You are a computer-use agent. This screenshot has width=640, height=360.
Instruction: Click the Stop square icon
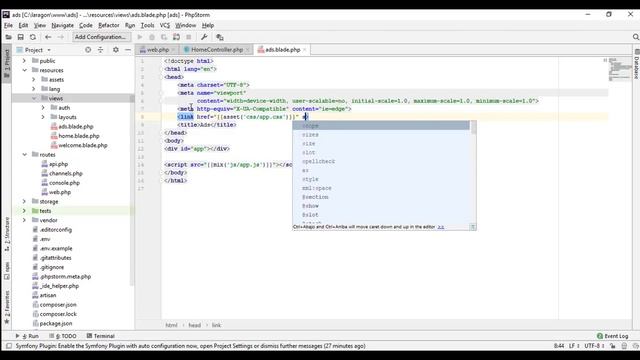[x=189, y=37]
